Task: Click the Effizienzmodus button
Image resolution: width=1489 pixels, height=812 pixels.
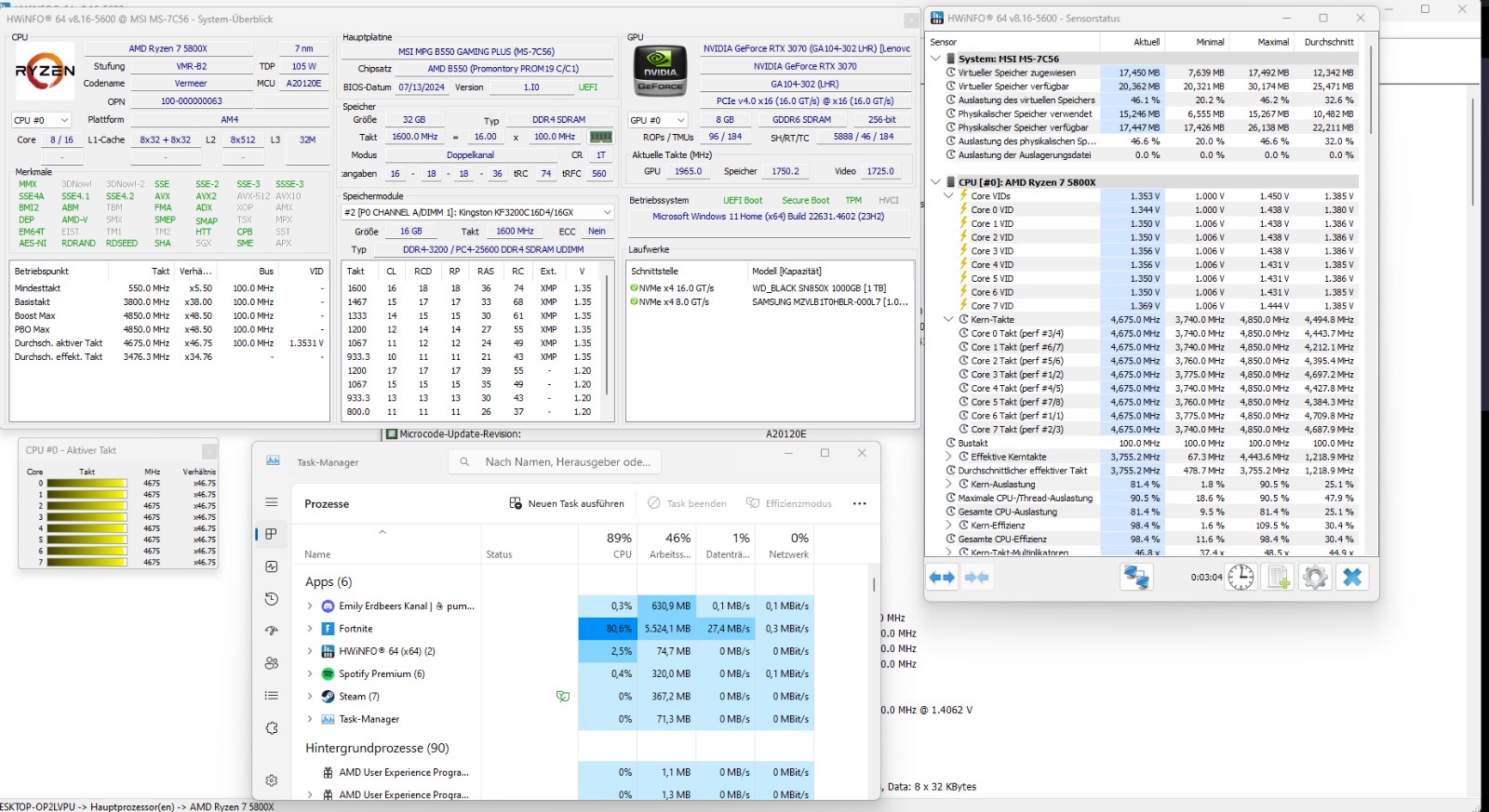Action: [x=789, y=503]
